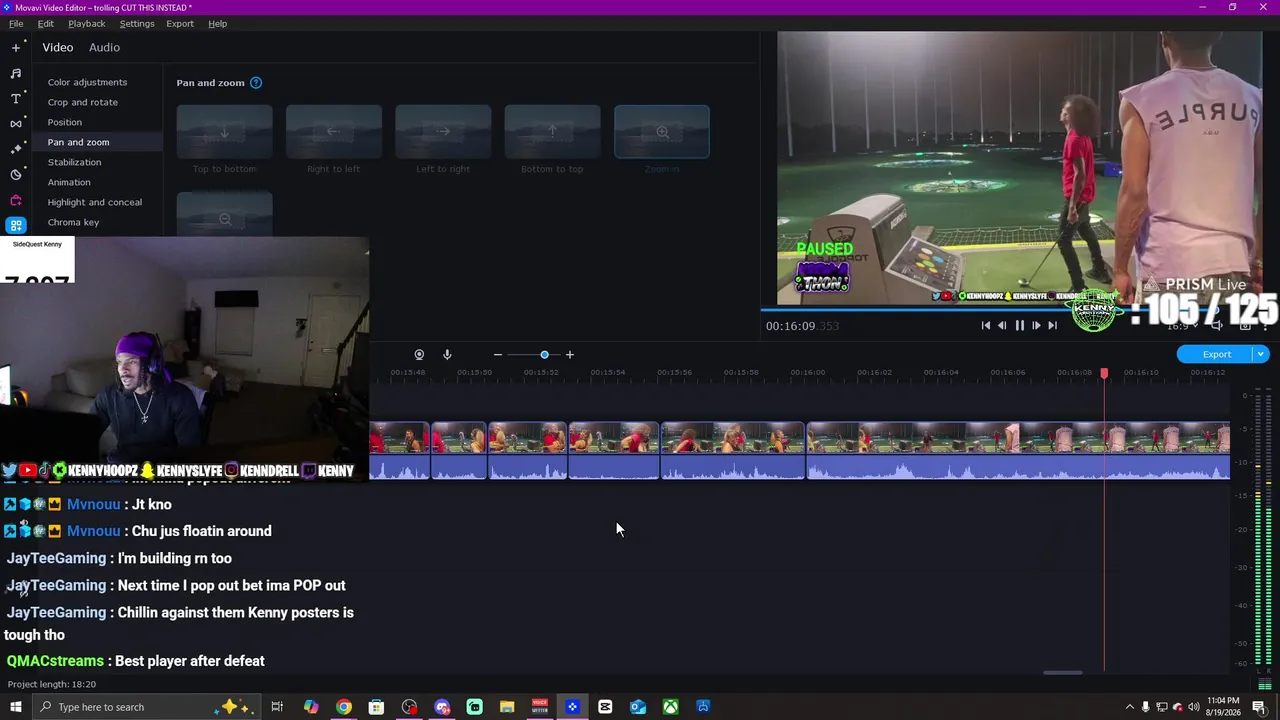Image resolution: width=1280 pixels, height=720 pixels.
Task: Mute the preview volume speaker icon
Action: [1216, 325]
